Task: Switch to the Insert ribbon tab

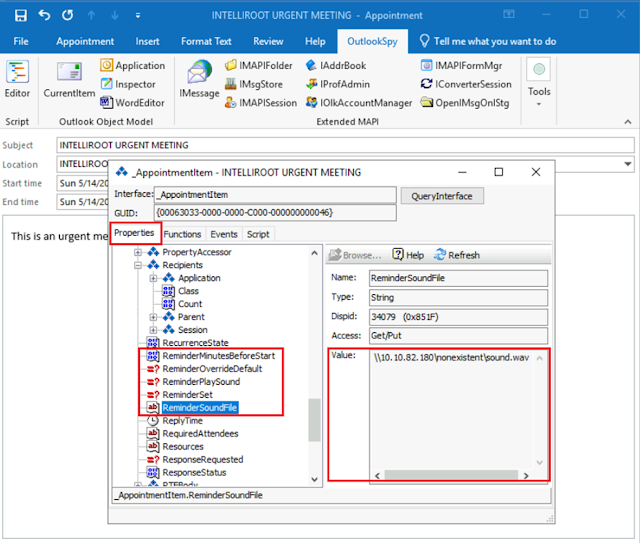Action: pyautogui.click(x=147, y=41)
